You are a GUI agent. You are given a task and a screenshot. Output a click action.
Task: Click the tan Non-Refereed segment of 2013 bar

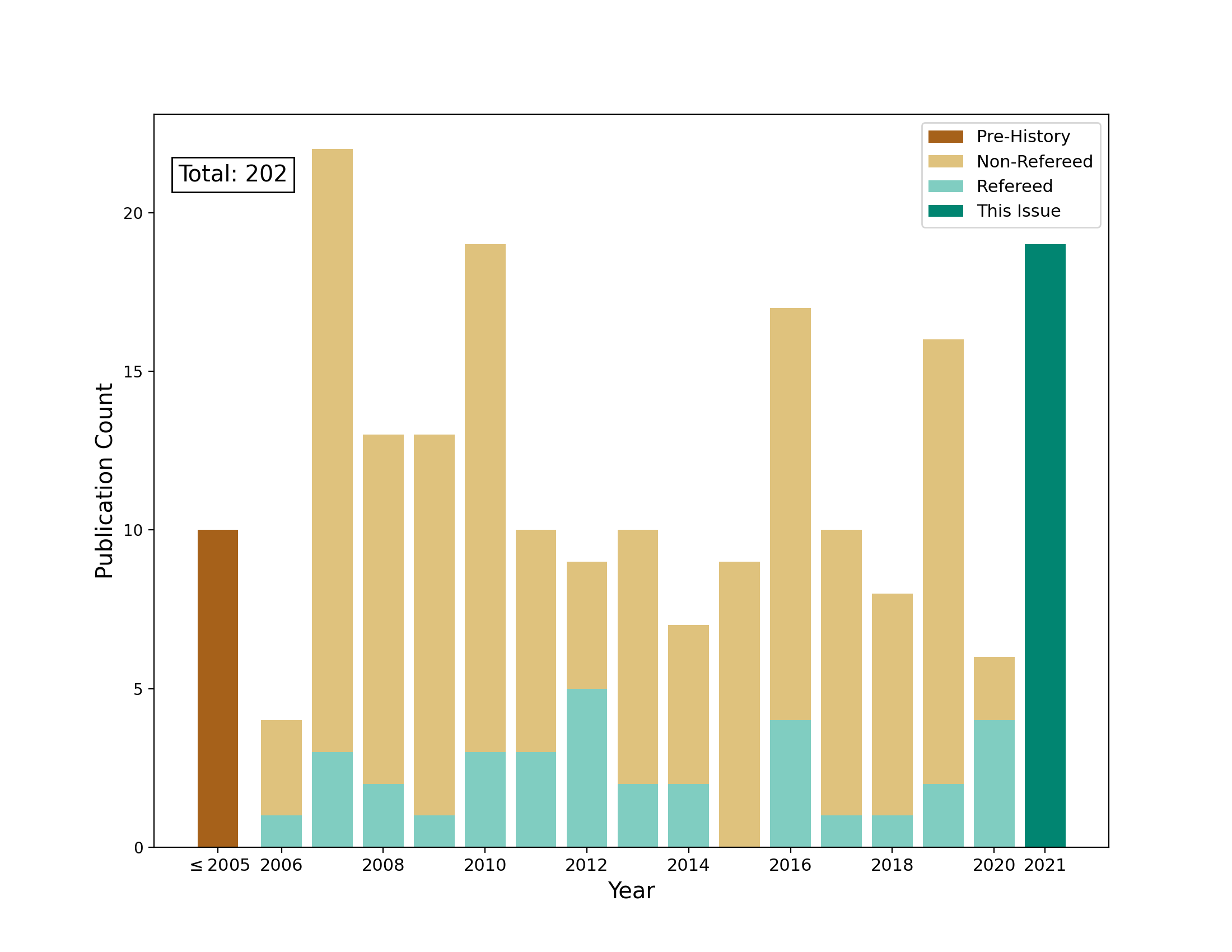pyautogui.click(x=637, y=656)
